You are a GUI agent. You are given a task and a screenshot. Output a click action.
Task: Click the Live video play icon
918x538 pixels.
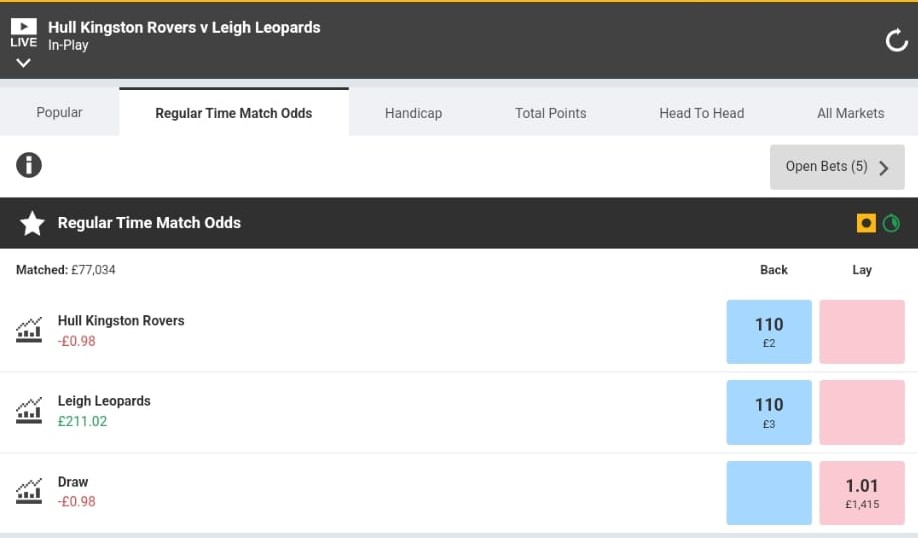(x=23, y=27)
